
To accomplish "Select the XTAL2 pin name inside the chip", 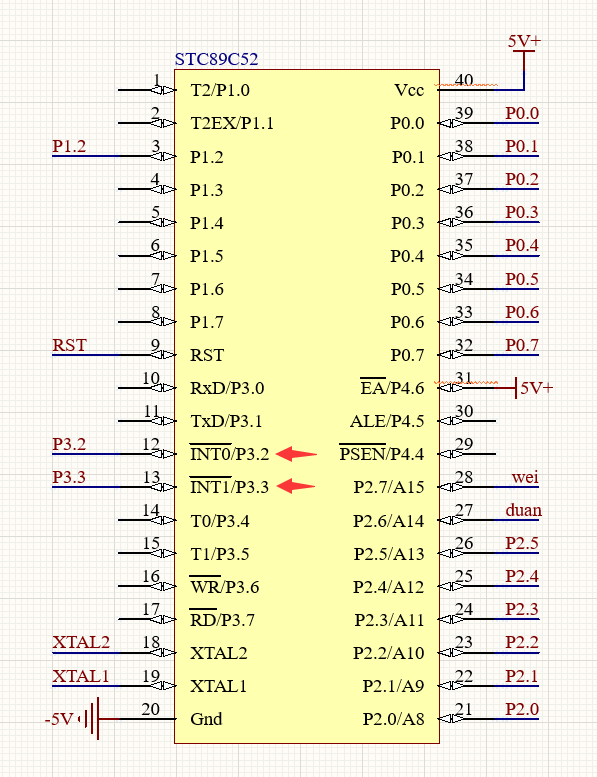I will tap(218, 653).
